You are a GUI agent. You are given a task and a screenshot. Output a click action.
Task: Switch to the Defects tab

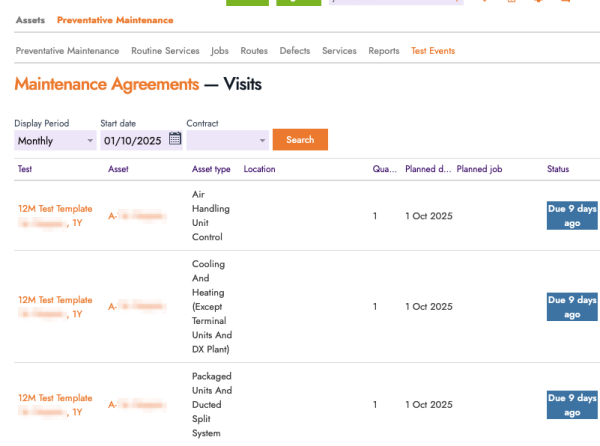295,51
